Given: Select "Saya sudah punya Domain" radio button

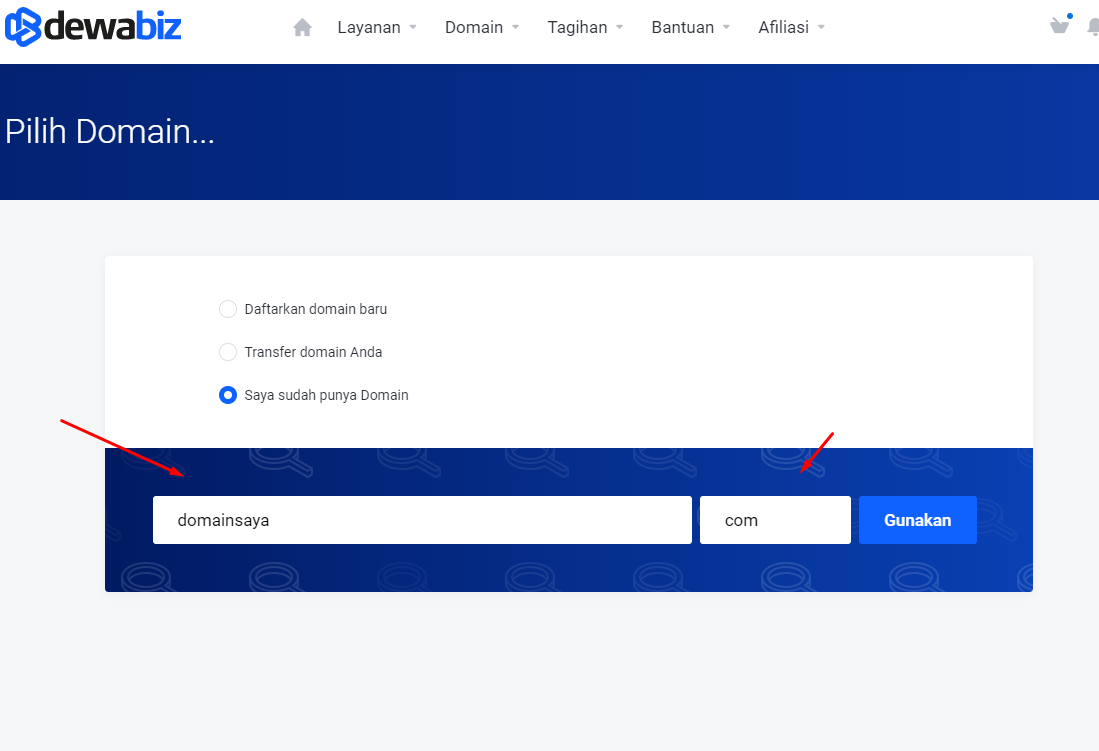Looking at the screenshot, I should [x=228, y=395].
